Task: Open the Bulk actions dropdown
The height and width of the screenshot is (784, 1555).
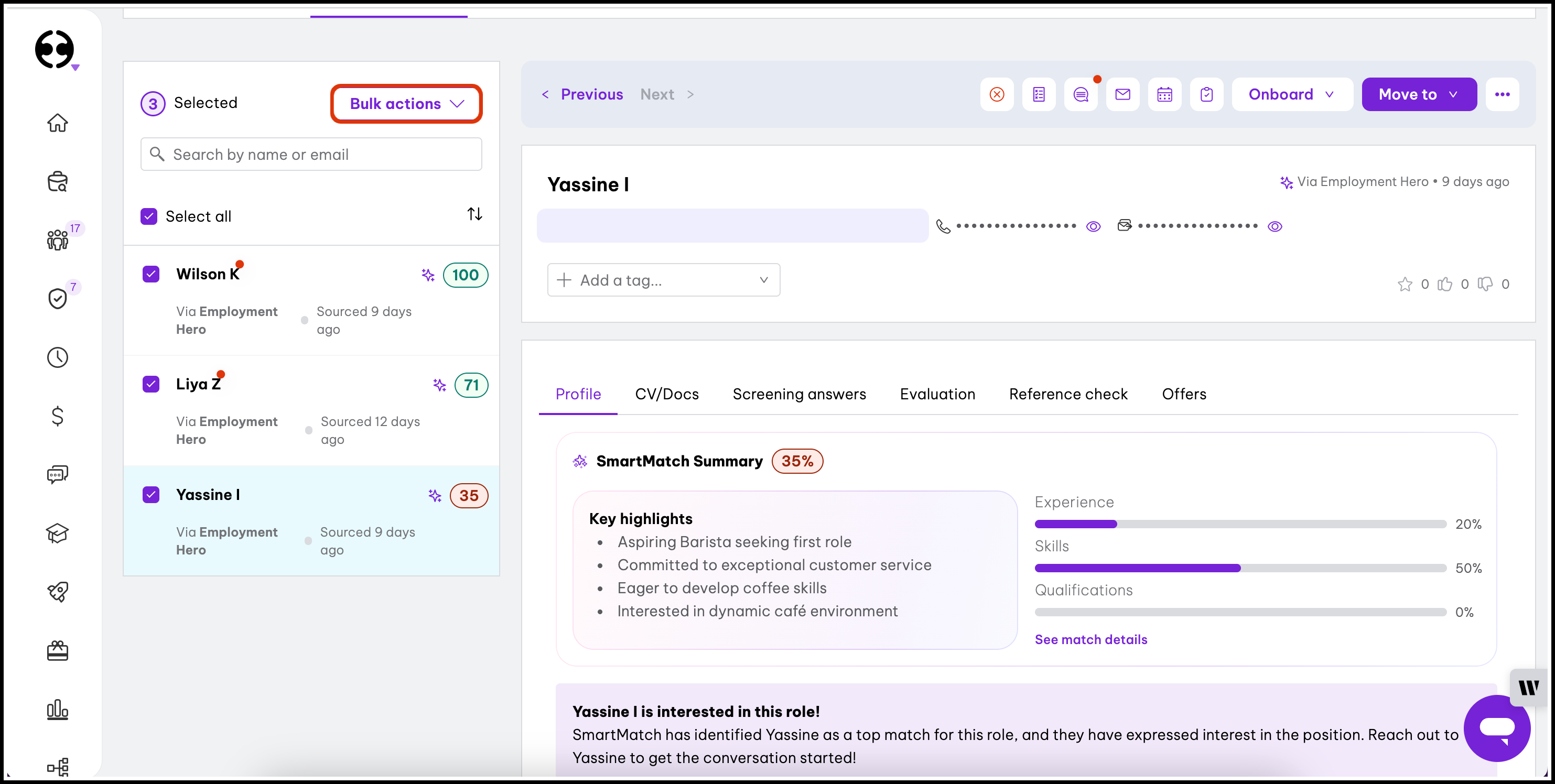Action: point(406,104)
